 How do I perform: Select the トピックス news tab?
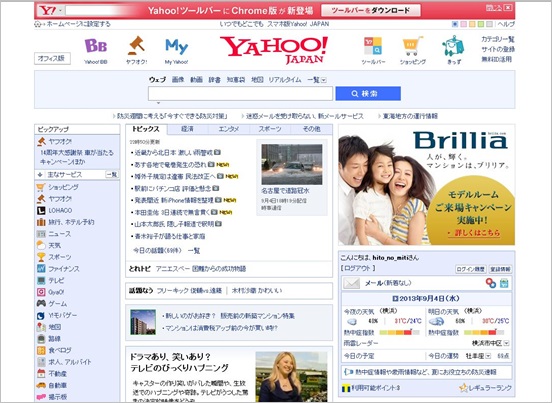146,129
